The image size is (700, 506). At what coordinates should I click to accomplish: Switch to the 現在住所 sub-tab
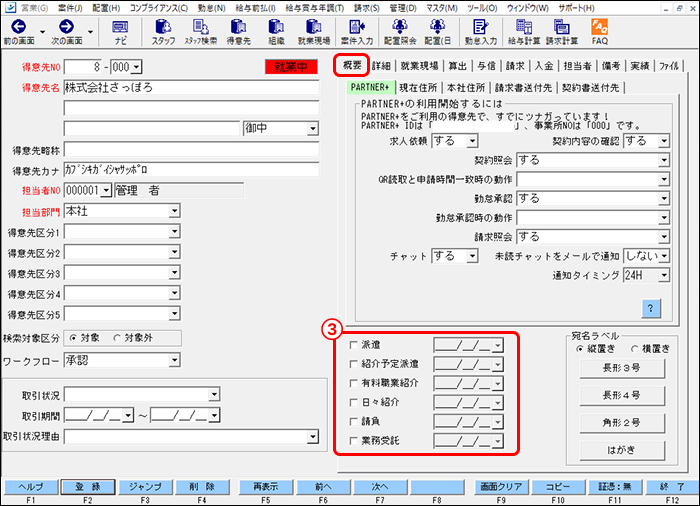pyautogui.click(x=418, y=88)
